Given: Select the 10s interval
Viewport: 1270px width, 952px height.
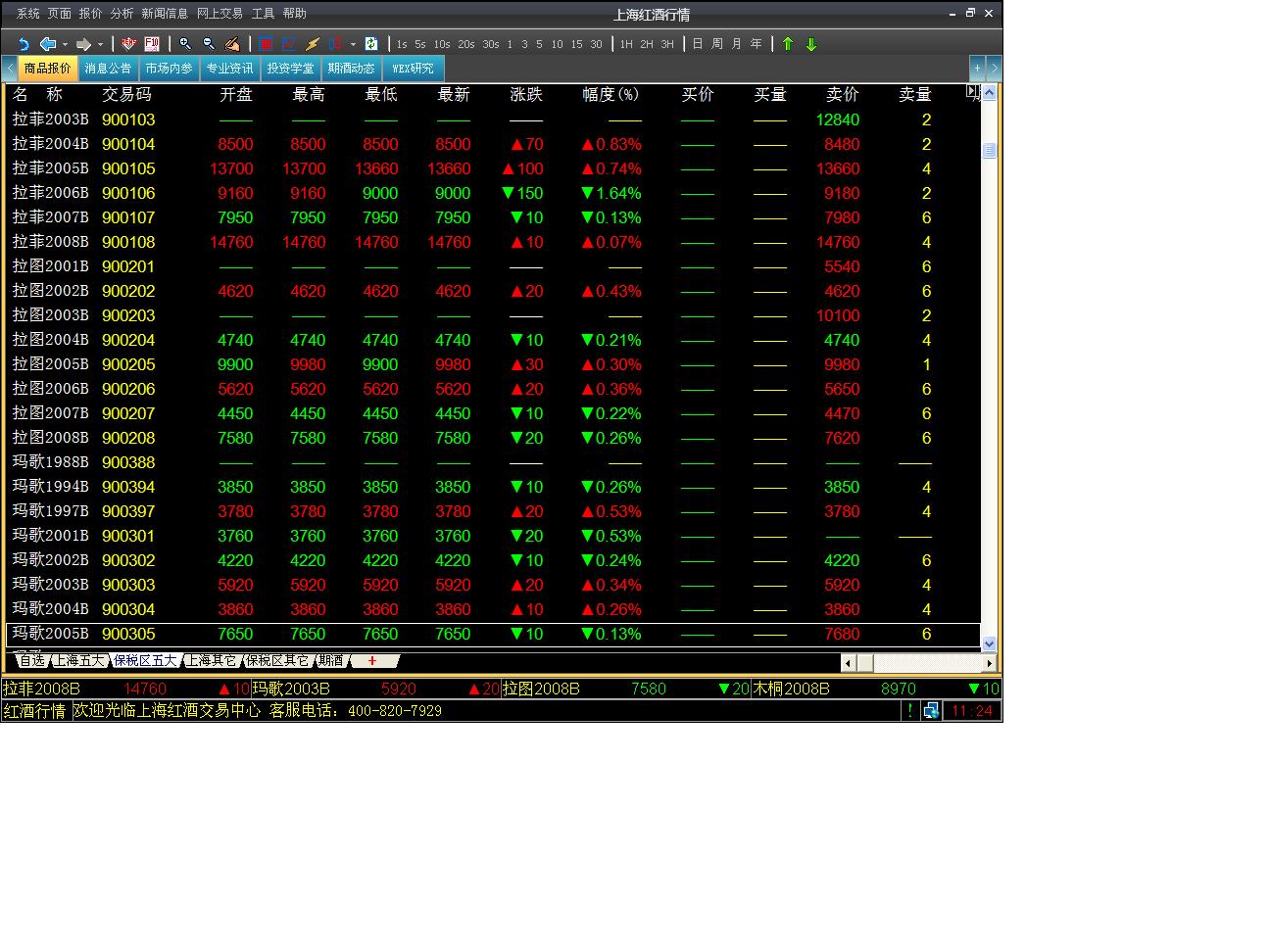Looking at the screenshot, I should click(442, 44).
